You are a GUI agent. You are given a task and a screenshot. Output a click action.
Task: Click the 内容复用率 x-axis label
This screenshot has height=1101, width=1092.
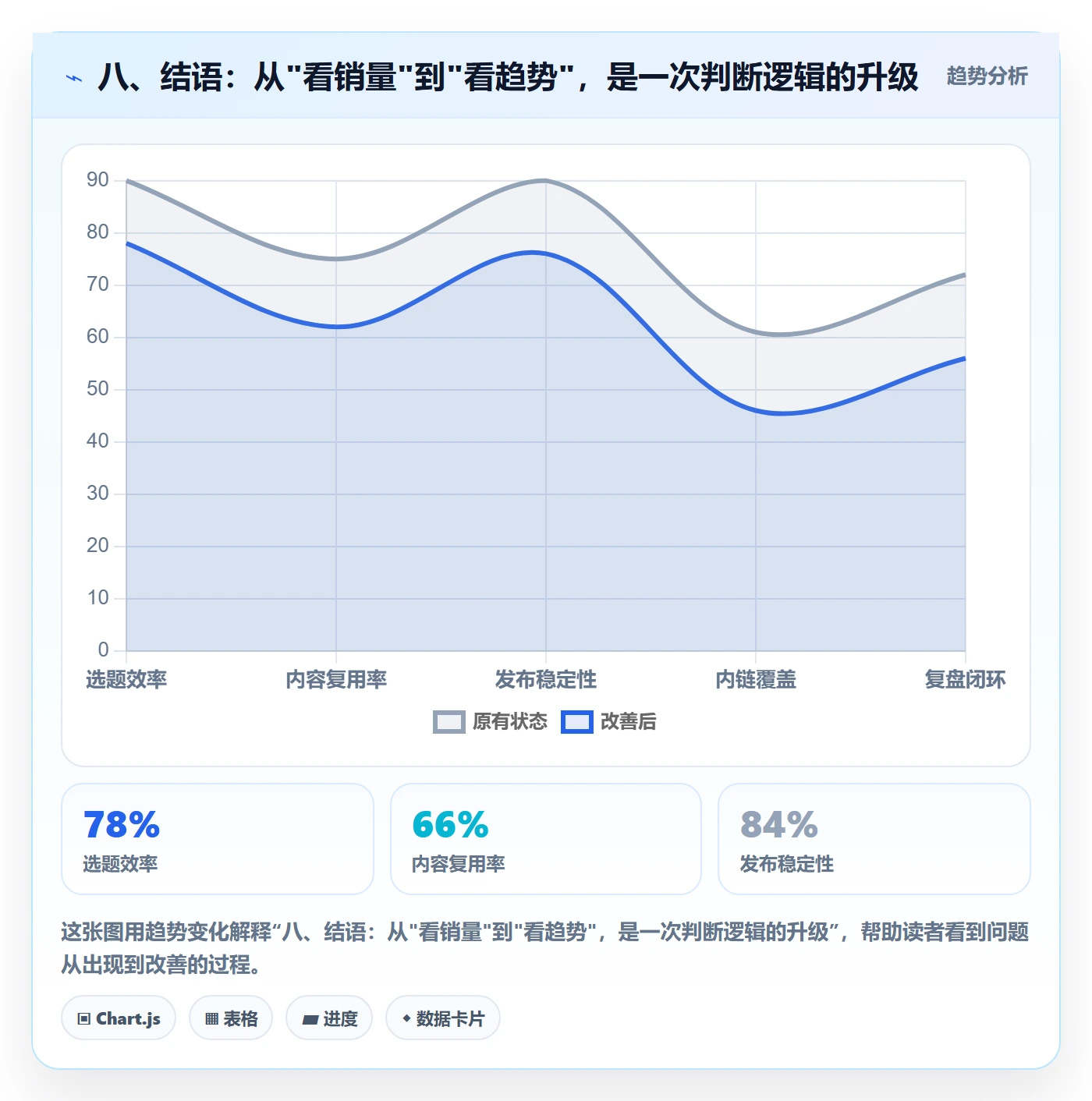coord(336,680)
